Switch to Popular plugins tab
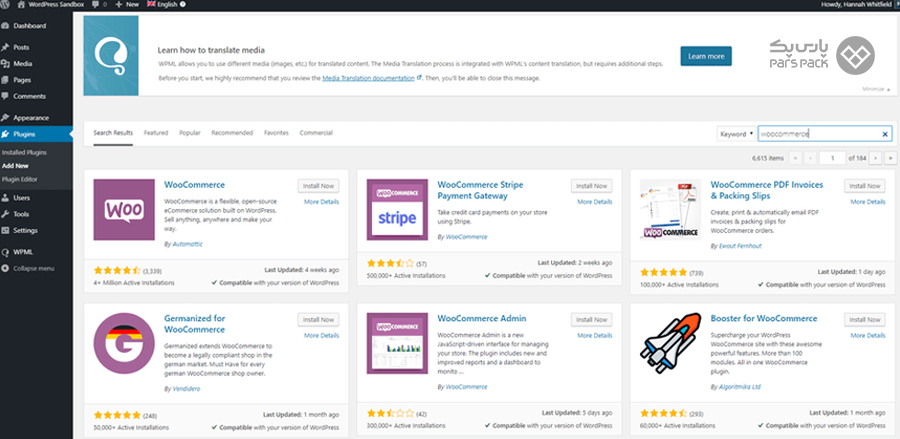The height and width of the screenshot is (439, 900). click(189, 133)
